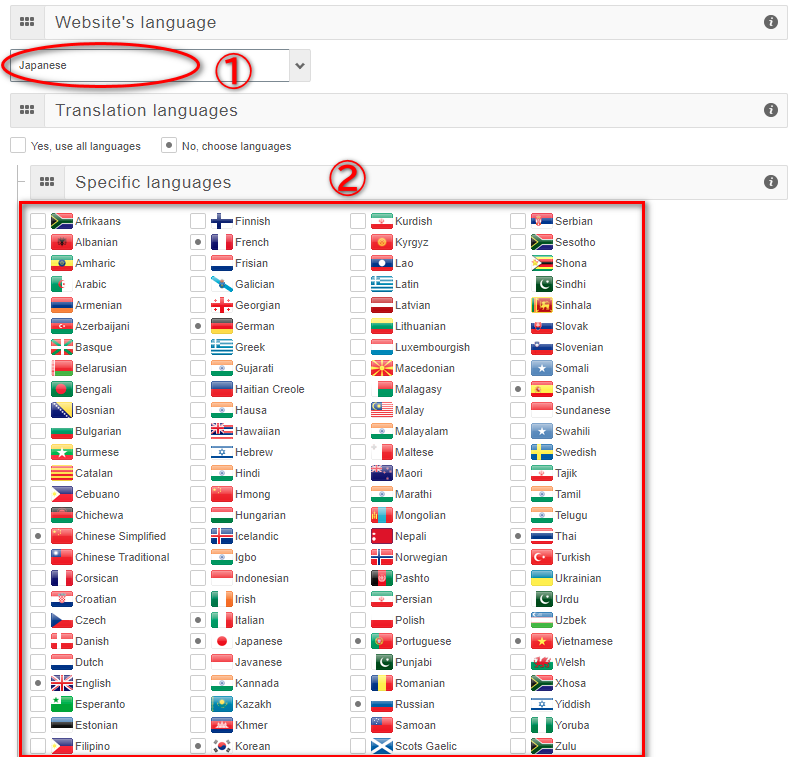Uncheck the French language checkbox
Screen dimensions: 797x757
coord(198,242)
